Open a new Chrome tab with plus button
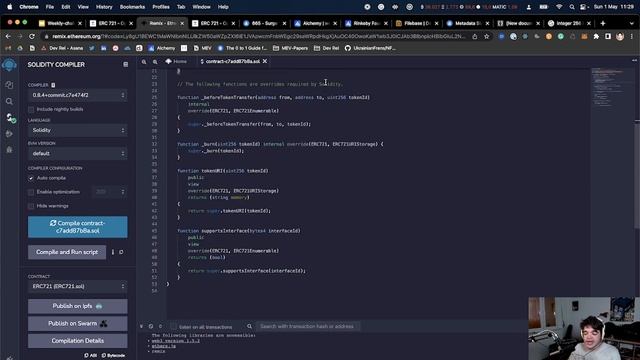The width and height of the screenshot is (640, 360). tap(603, 23)
